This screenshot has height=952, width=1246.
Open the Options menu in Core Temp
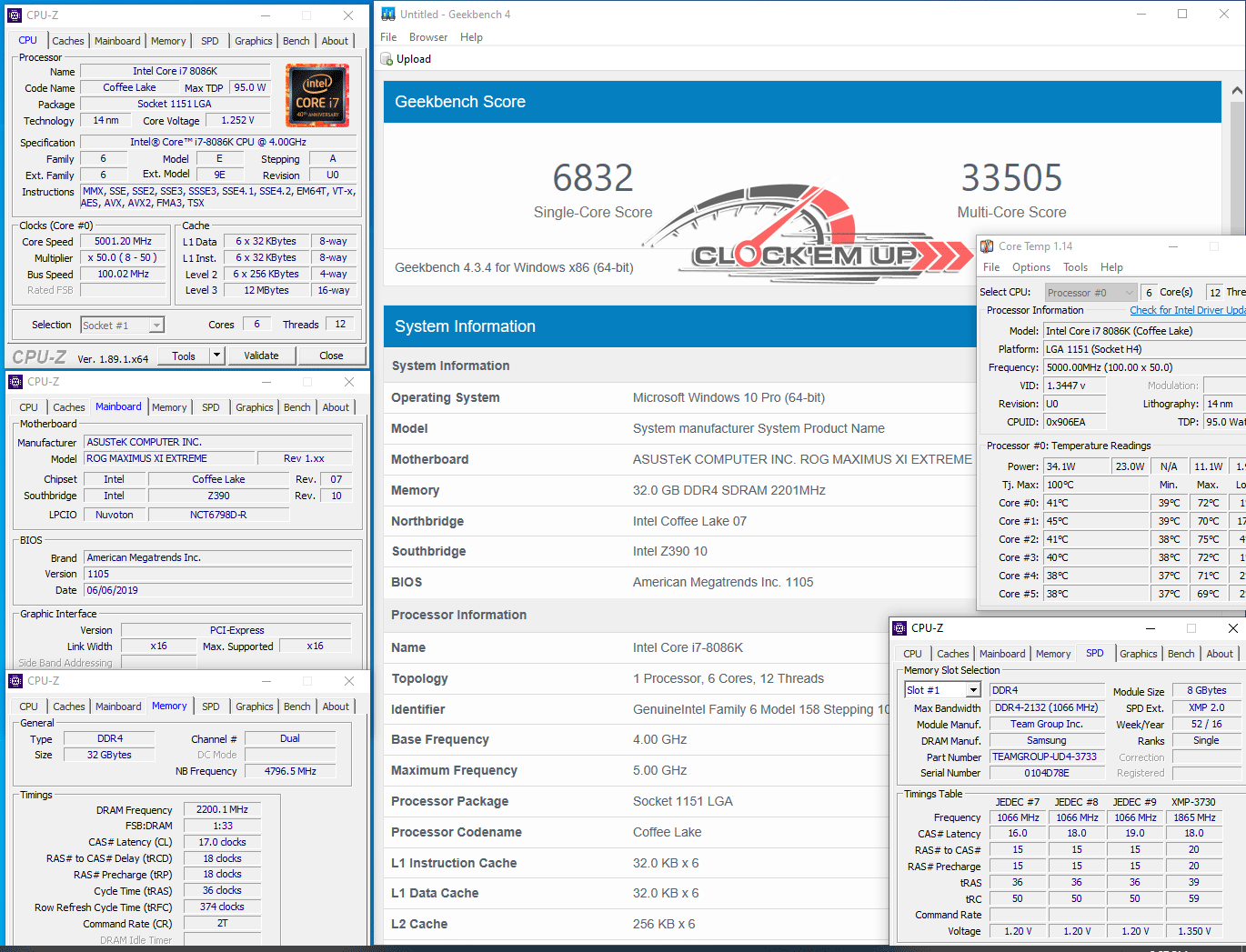1030,267
